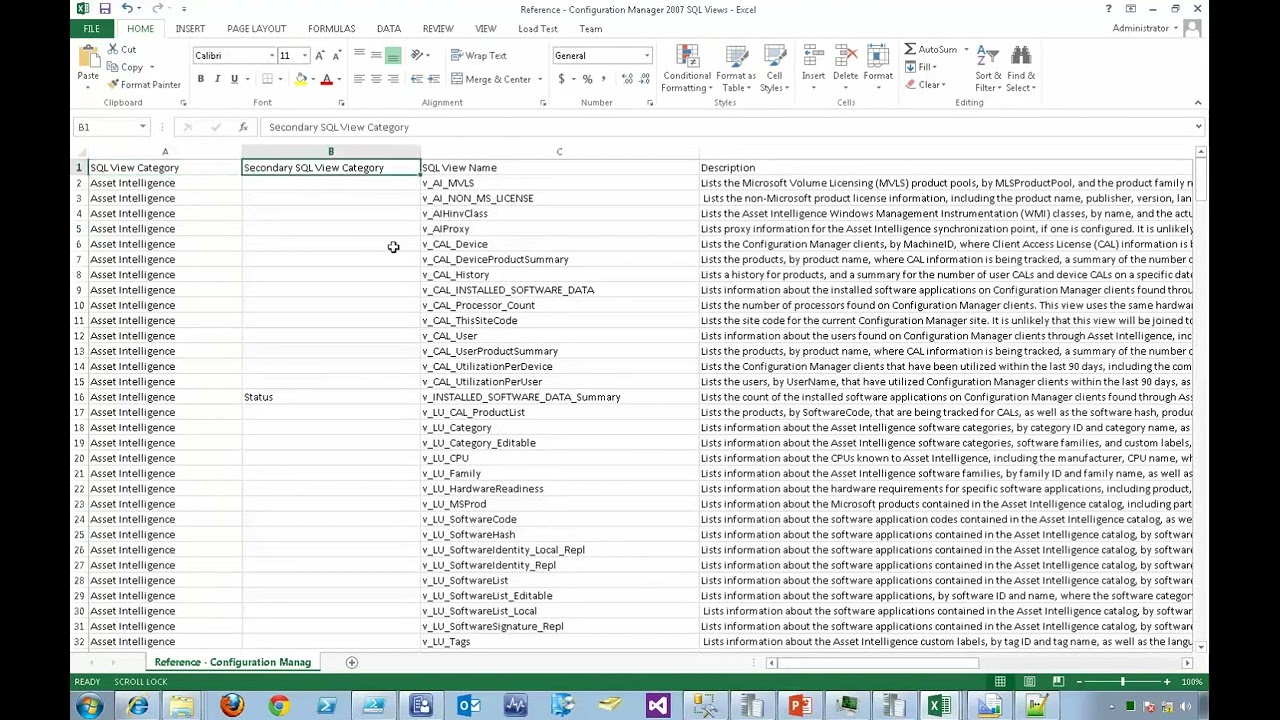
Task: Open Format as Table gallery
Action: pyautogui.click(x=736, y=69)
